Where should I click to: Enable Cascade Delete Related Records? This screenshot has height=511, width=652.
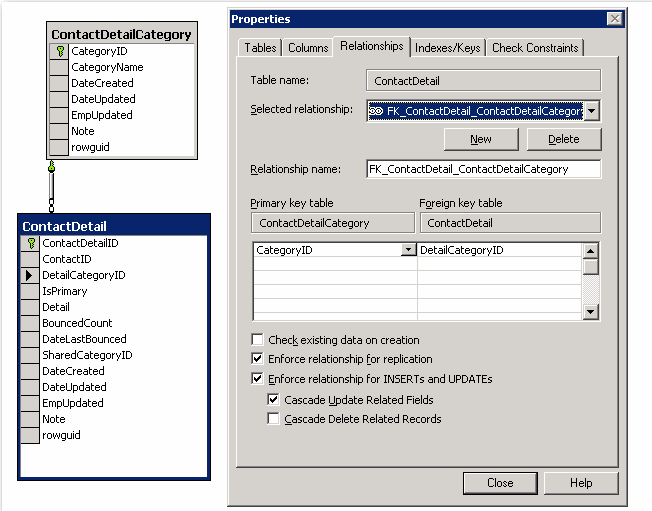point(274,419)
